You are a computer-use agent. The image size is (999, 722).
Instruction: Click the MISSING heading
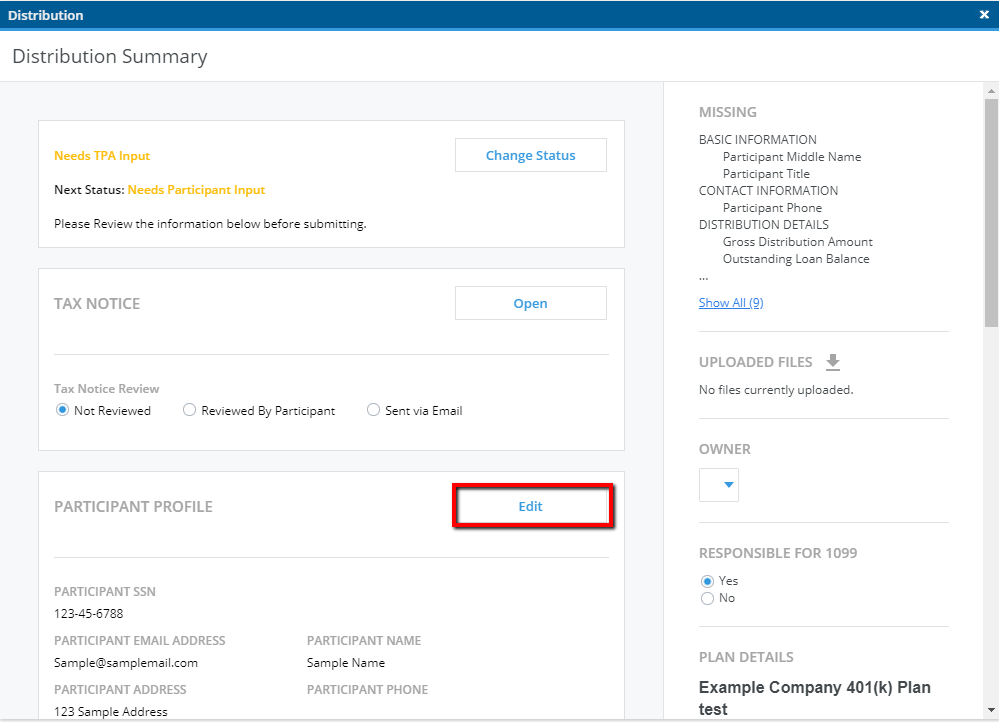pyautogui.click(x=728, y=112)
